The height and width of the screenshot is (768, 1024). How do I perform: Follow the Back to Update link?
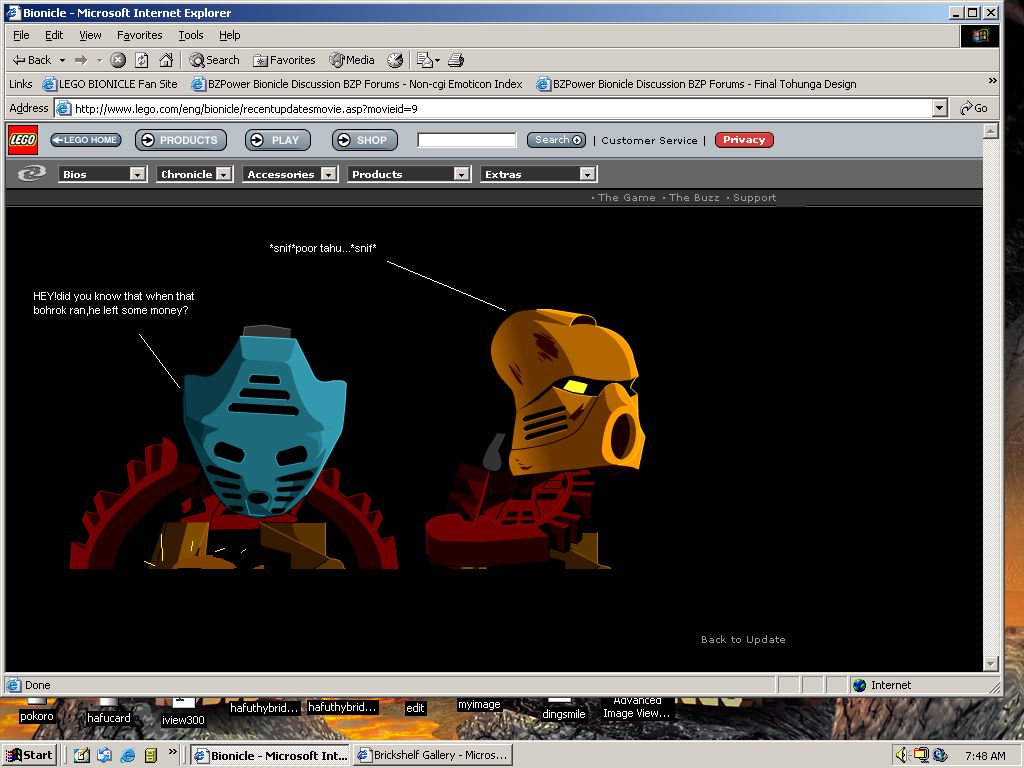pos(743,639)
